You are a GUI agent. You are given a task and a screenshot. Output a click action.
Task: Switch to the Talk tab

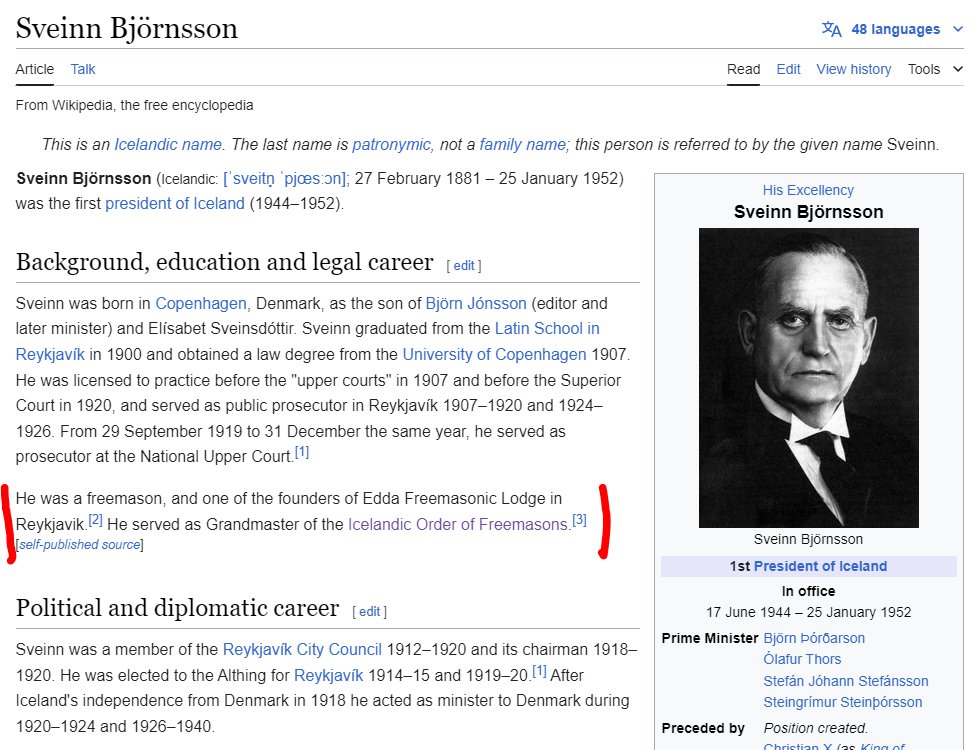click(83, 69)
